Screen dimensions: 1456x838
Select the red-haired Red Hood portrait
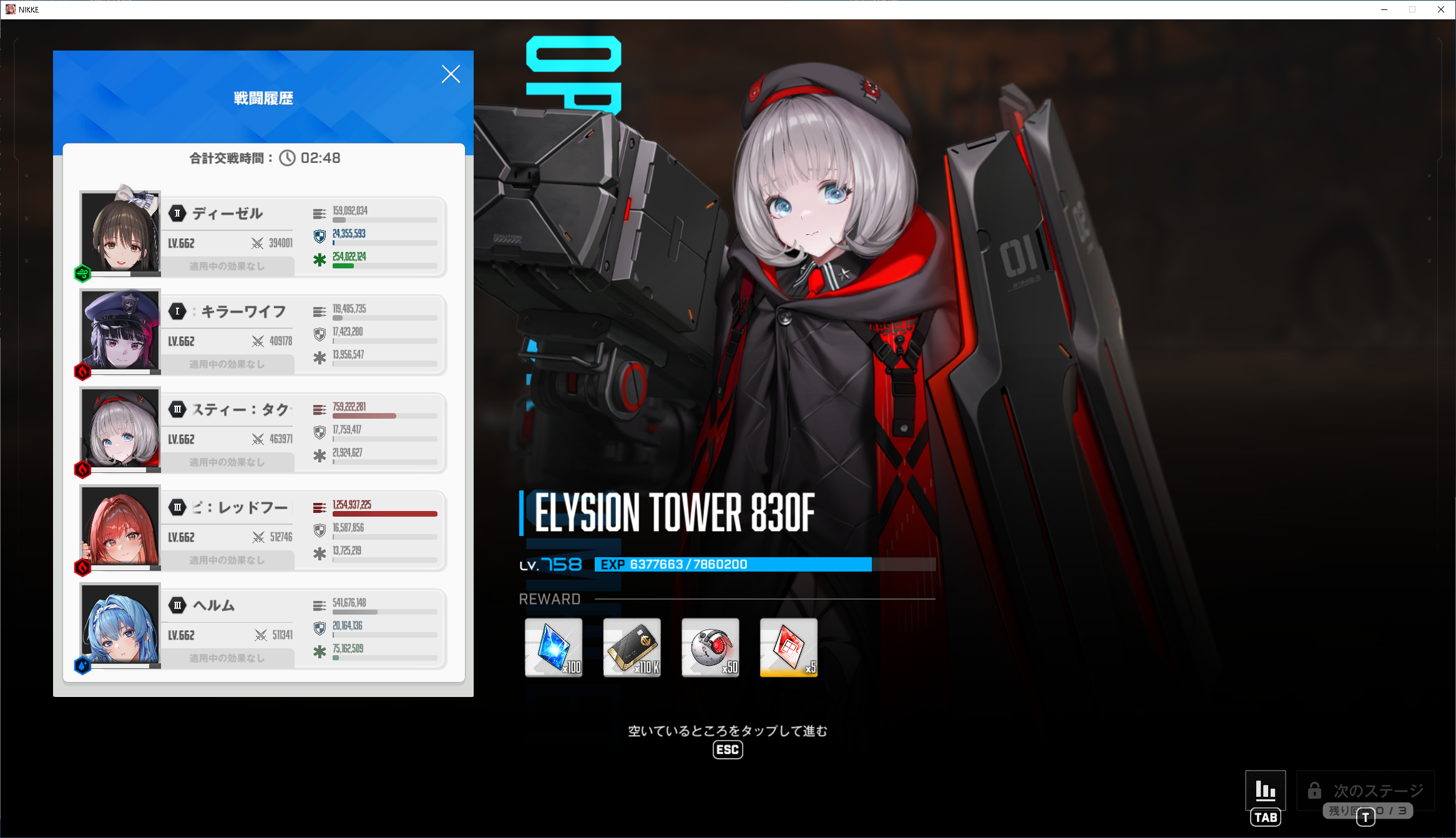(120, 526)
